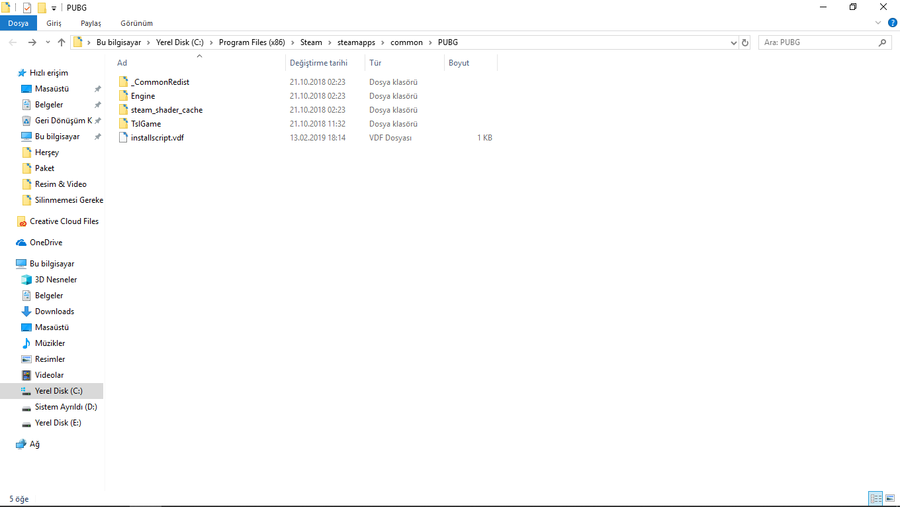Click the Sistem Ayrıldı (D:) drive icon
The height and width of the screenshot is (507, 900).
coord(26,407)
